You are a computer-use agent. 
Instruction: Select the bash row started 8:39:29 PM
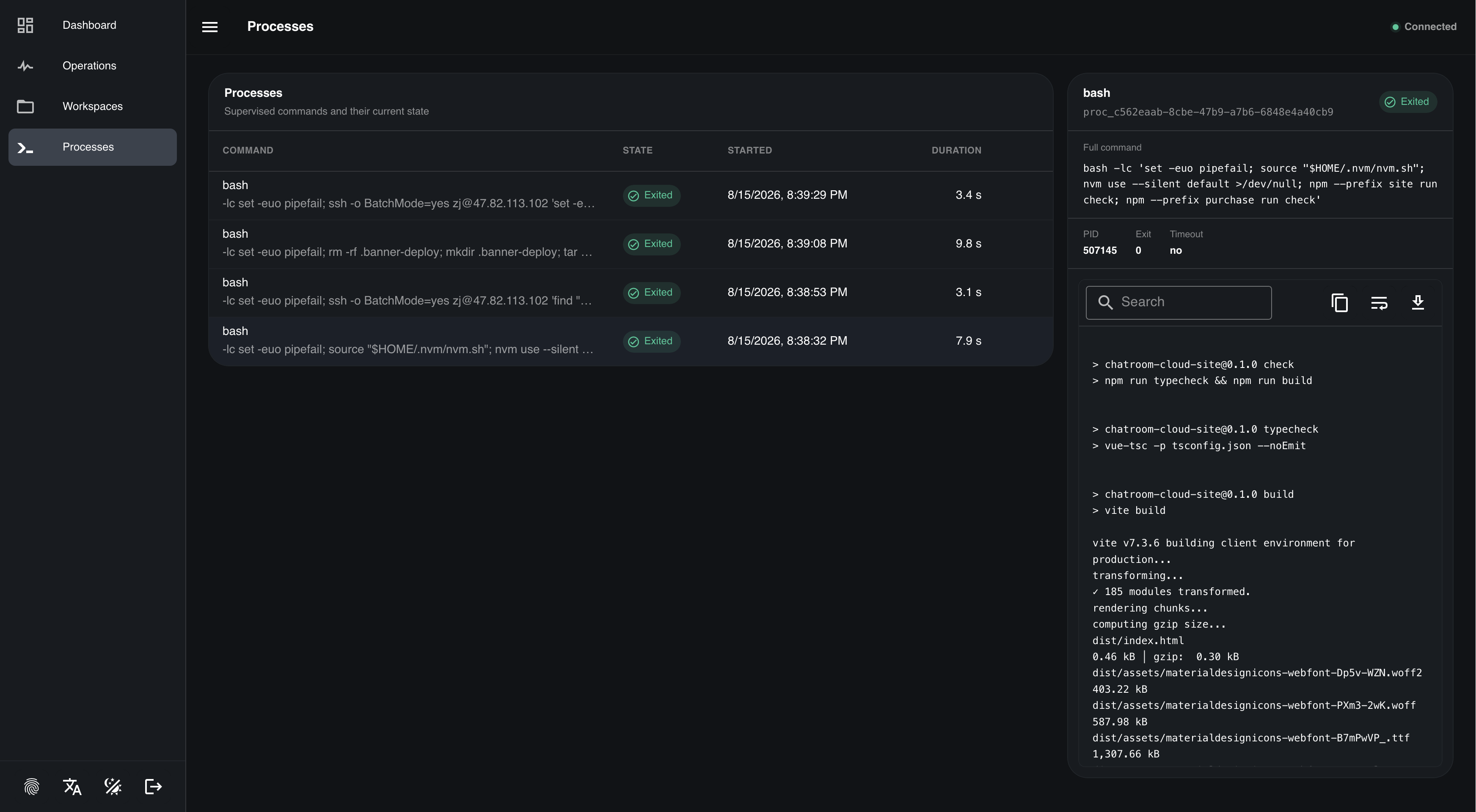coord(631,195)
